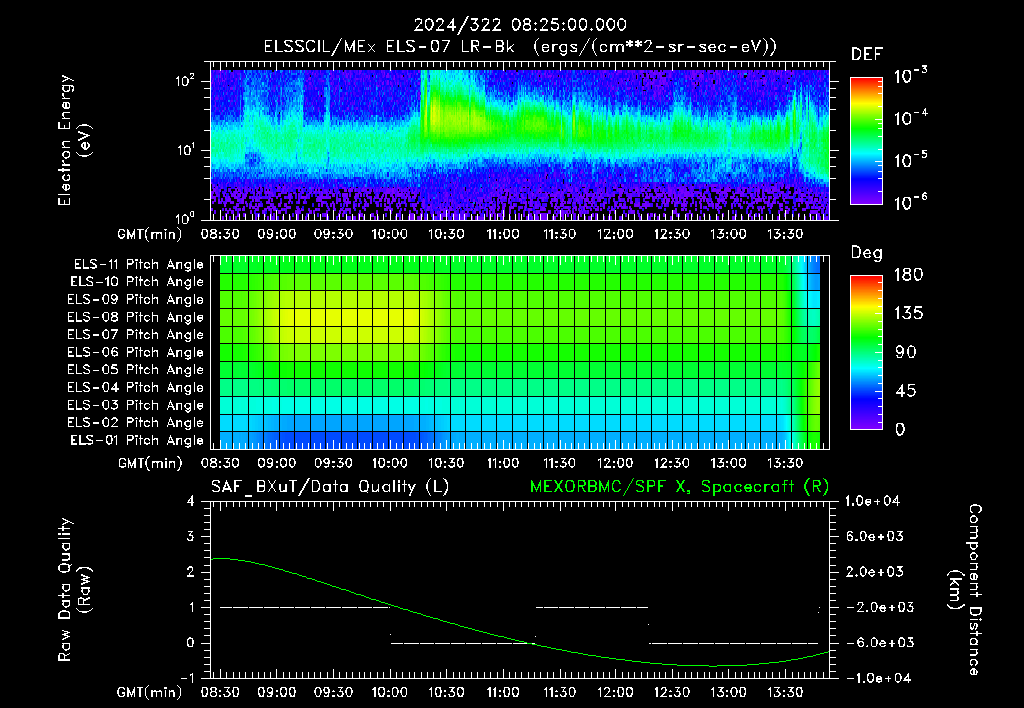Image resolution: width=1024 pixels, height=708 pixels.
Task: Select the ELSSCIL/MEx ELS-07 LR-Bk title
Action: click(389, 47)
